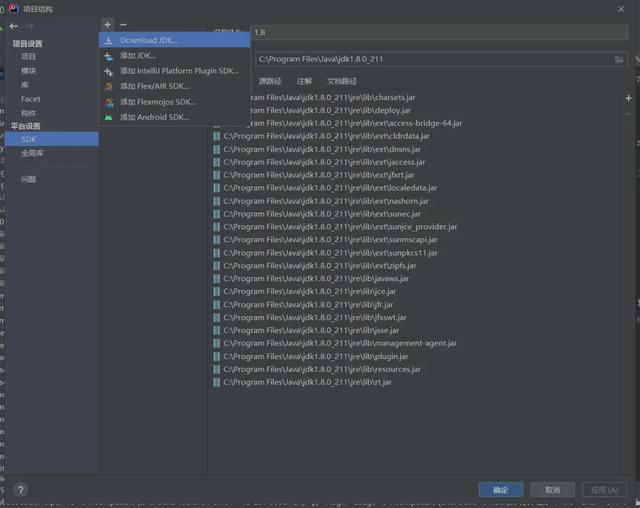
Task: Switch to the 源路径 tab
Action: coord(270,81)
